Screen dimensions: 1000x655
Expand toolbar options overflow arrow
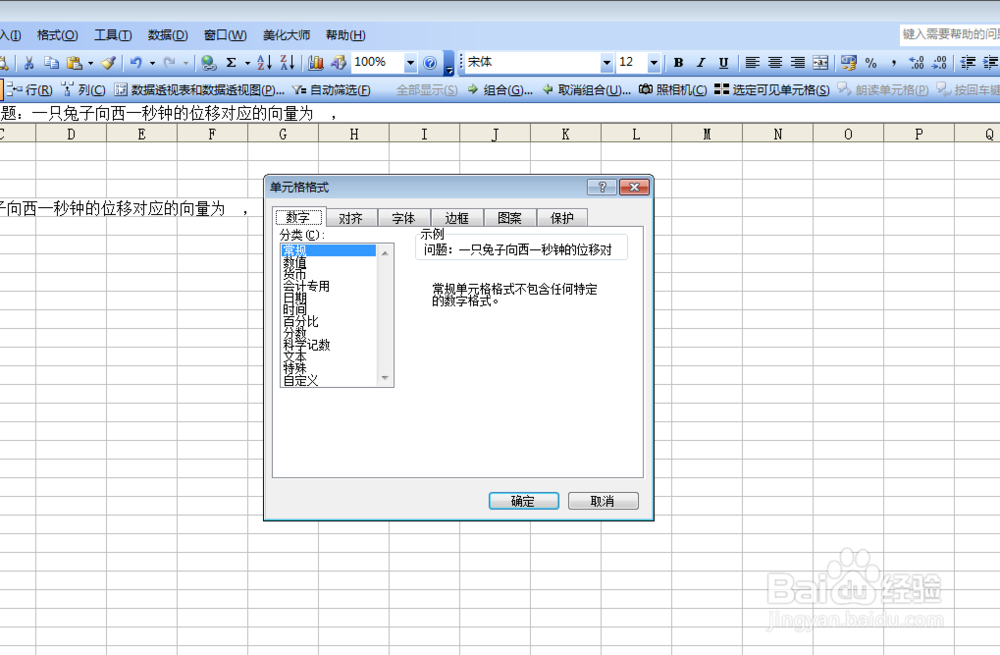(x=449, y=64)
